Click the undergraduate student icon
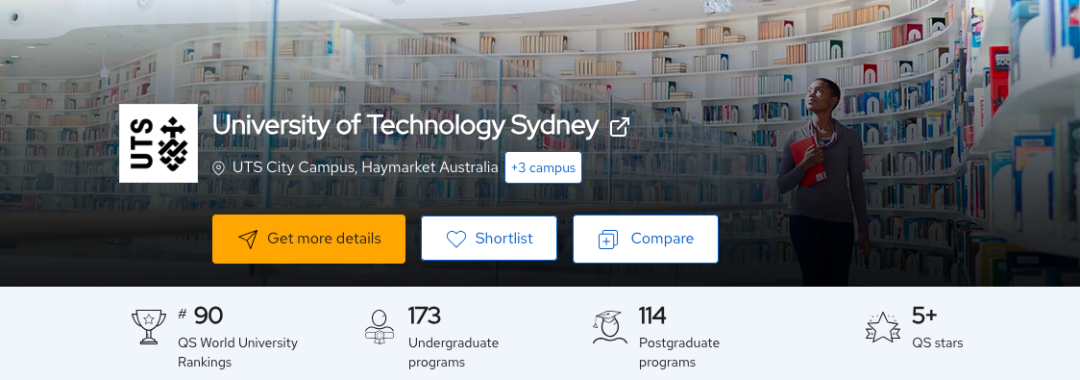The height and width of the screenshot is (380, 1080). (380, 326)
